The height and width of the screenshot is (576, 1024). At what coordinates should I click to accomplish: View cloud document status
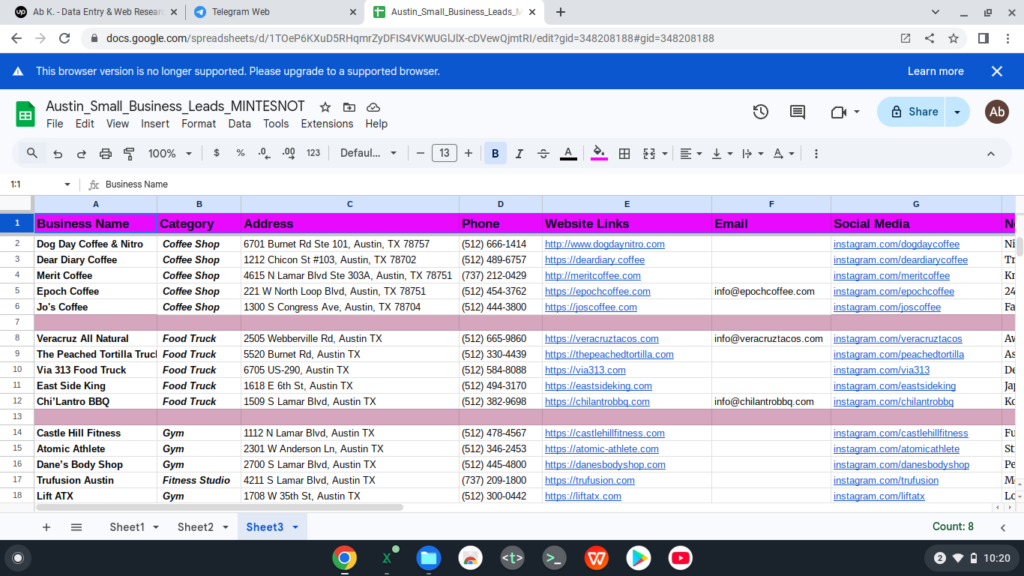[x=373, y=107]
